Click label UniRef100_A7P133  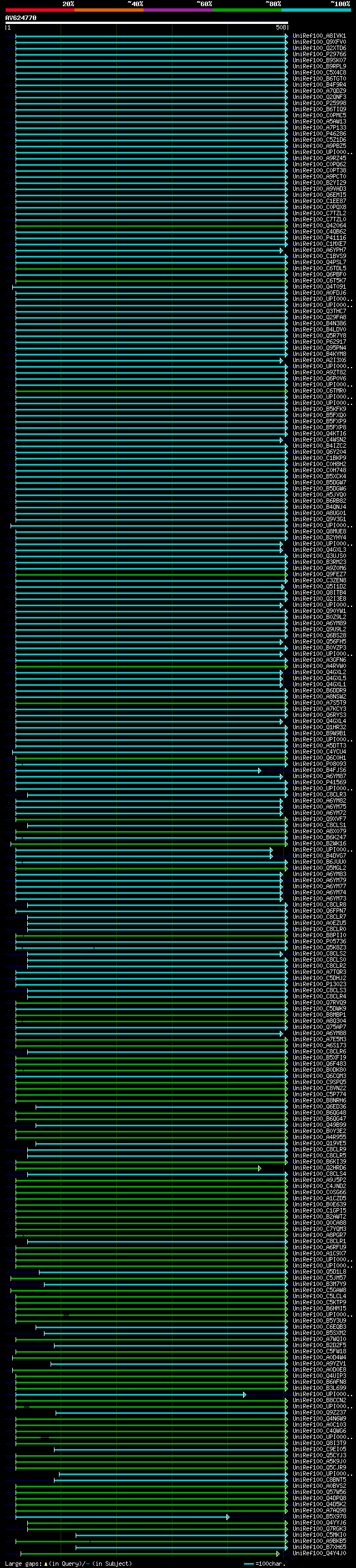point(319,128)
